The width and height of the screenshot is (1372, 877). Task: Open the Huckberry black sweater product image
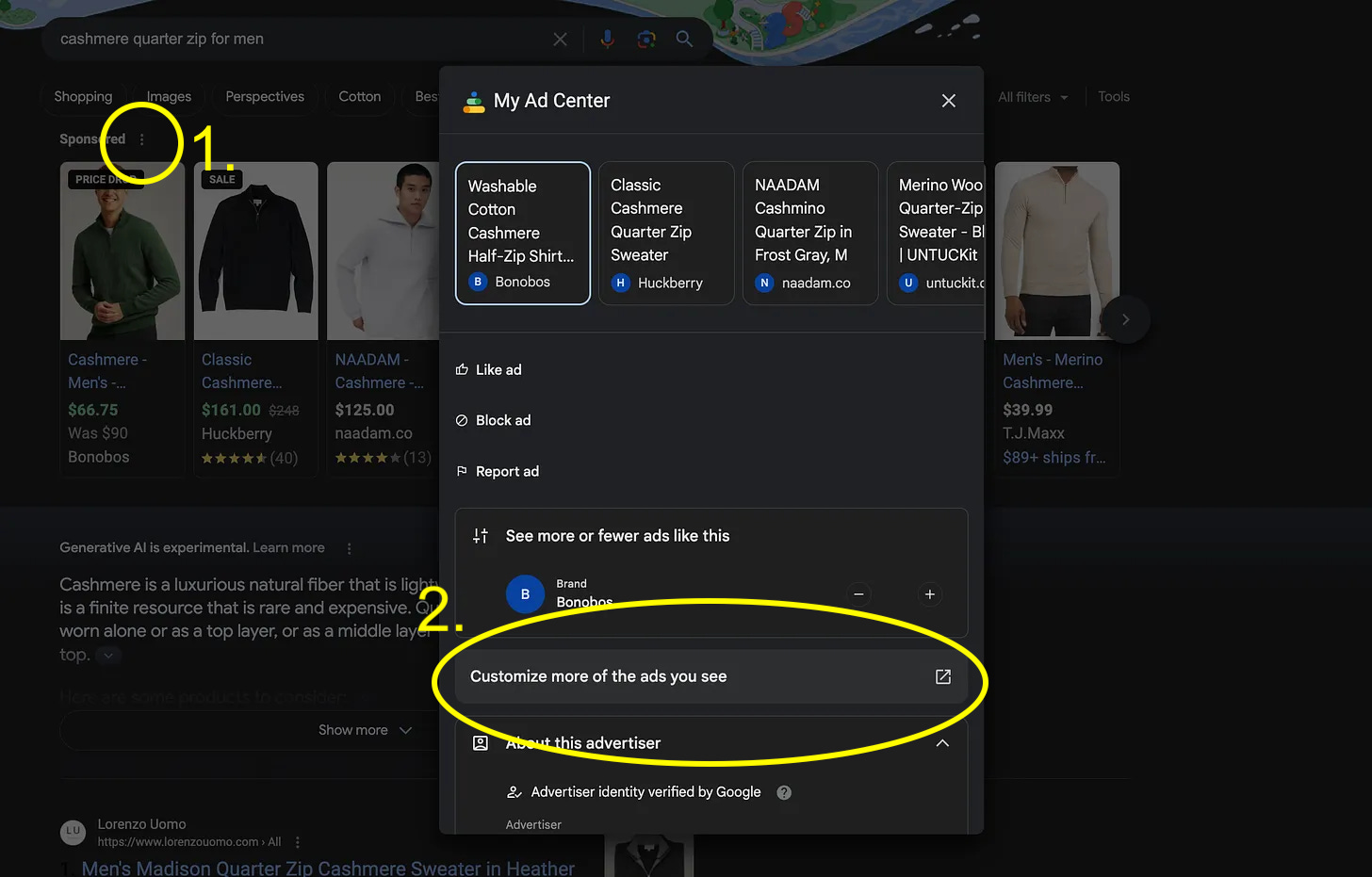tap(256, 251)
